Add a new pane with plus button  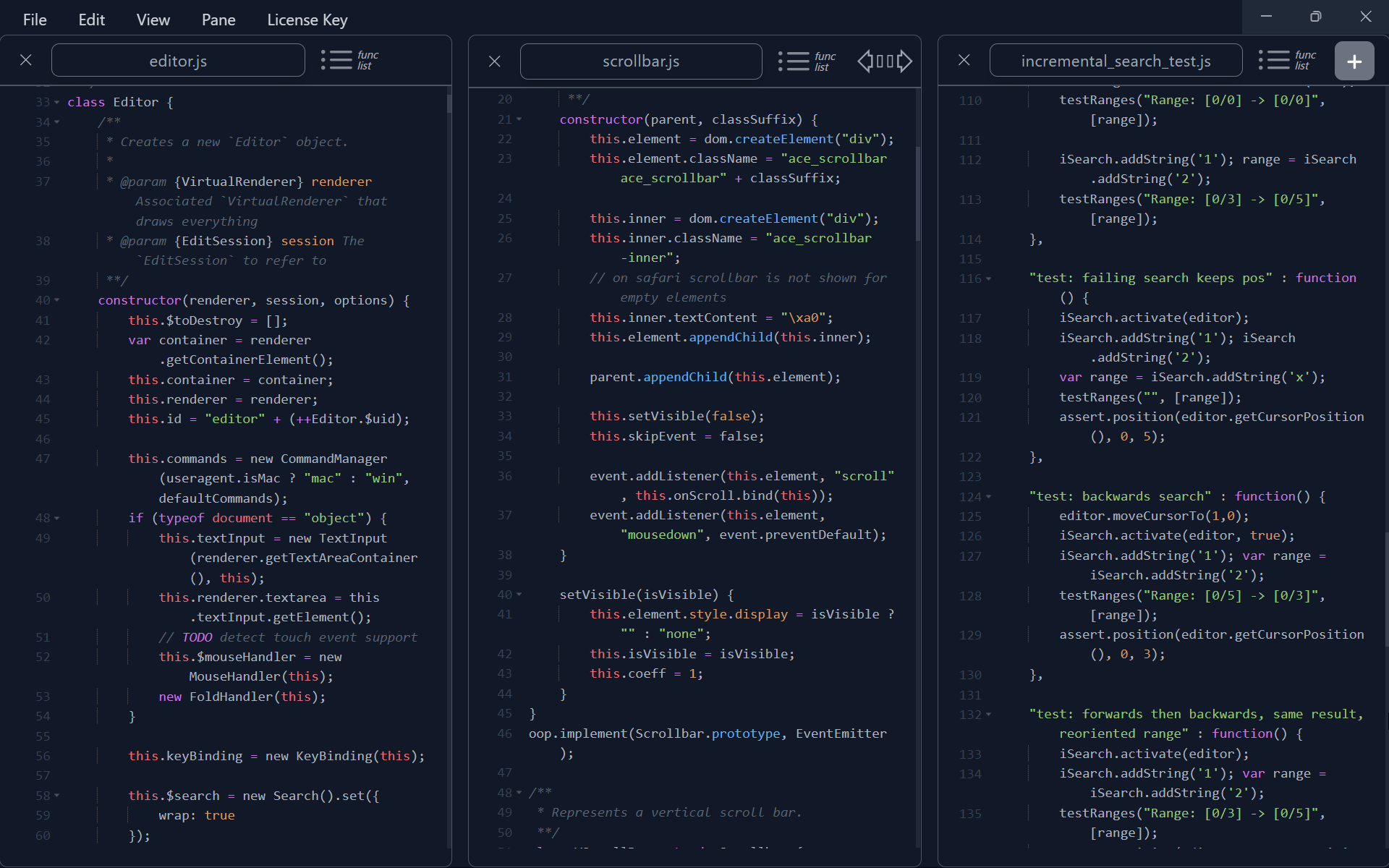tap(1354, 61)
